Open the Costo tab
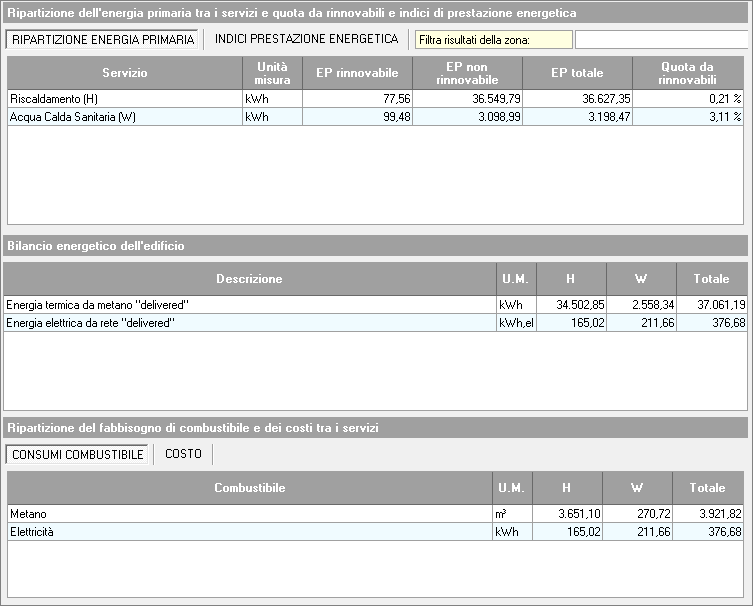 click(x=183, y=454)
